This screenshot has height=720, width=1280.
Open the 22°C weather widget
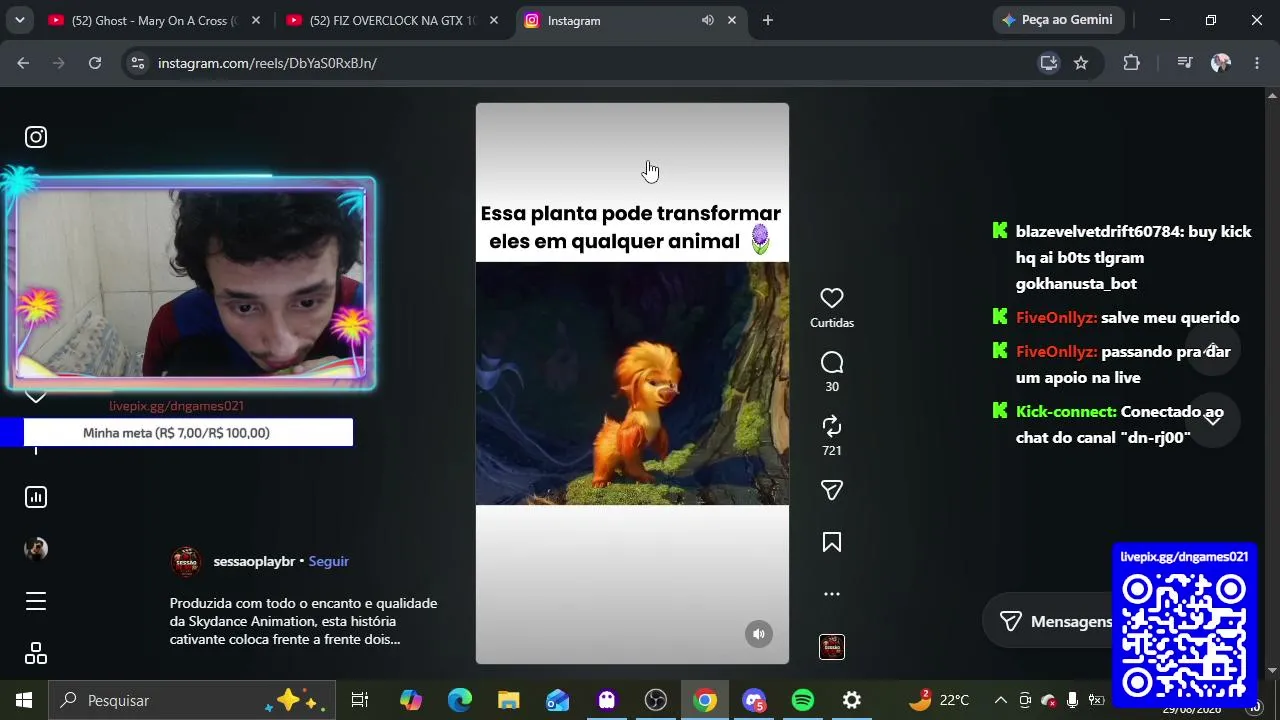[x=939, y=700]
